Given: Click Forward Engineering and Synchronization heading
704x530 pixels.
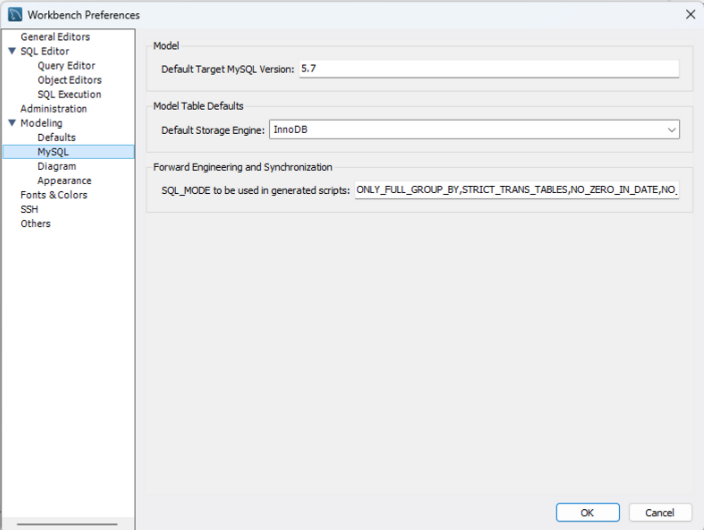Looking at the screenshot, I should pyautogui.click(x=243, y=167).
